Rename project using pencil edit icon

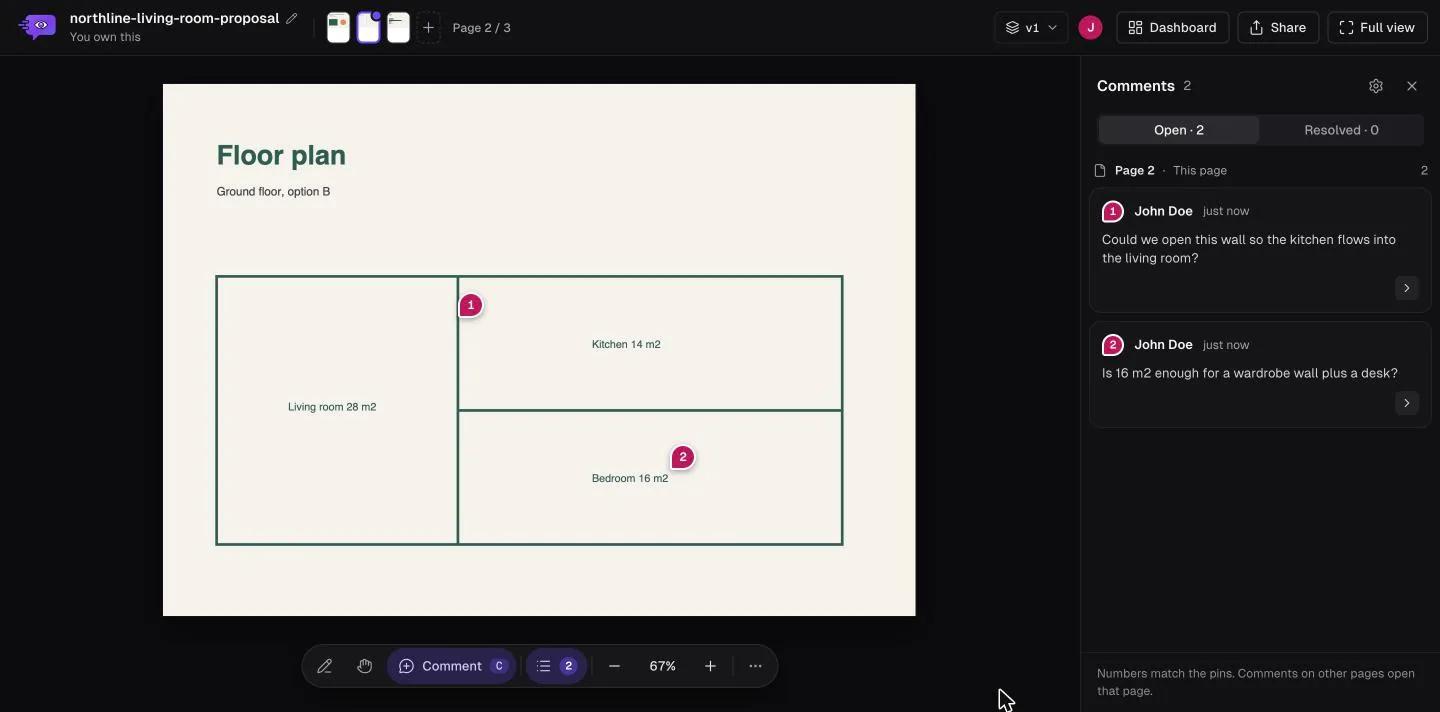pyautogui.click(x=291, y=18)
